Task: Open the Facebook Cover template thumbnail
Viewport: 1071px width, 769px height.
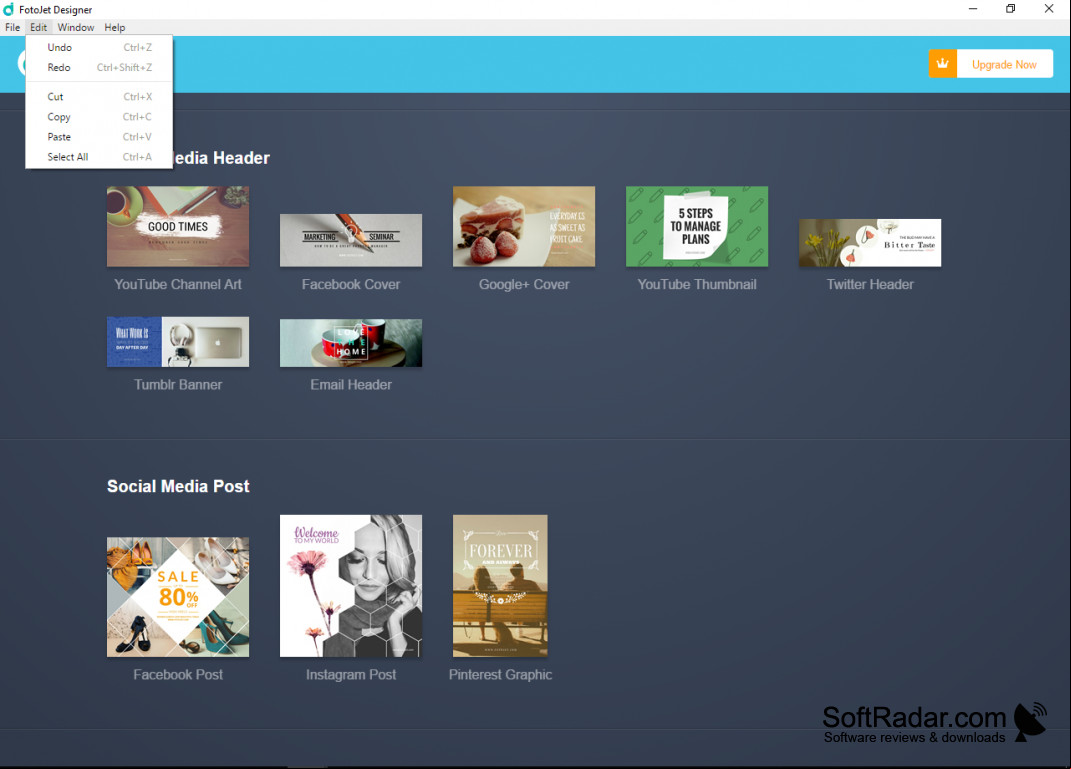Action: (x=350, y=240)
